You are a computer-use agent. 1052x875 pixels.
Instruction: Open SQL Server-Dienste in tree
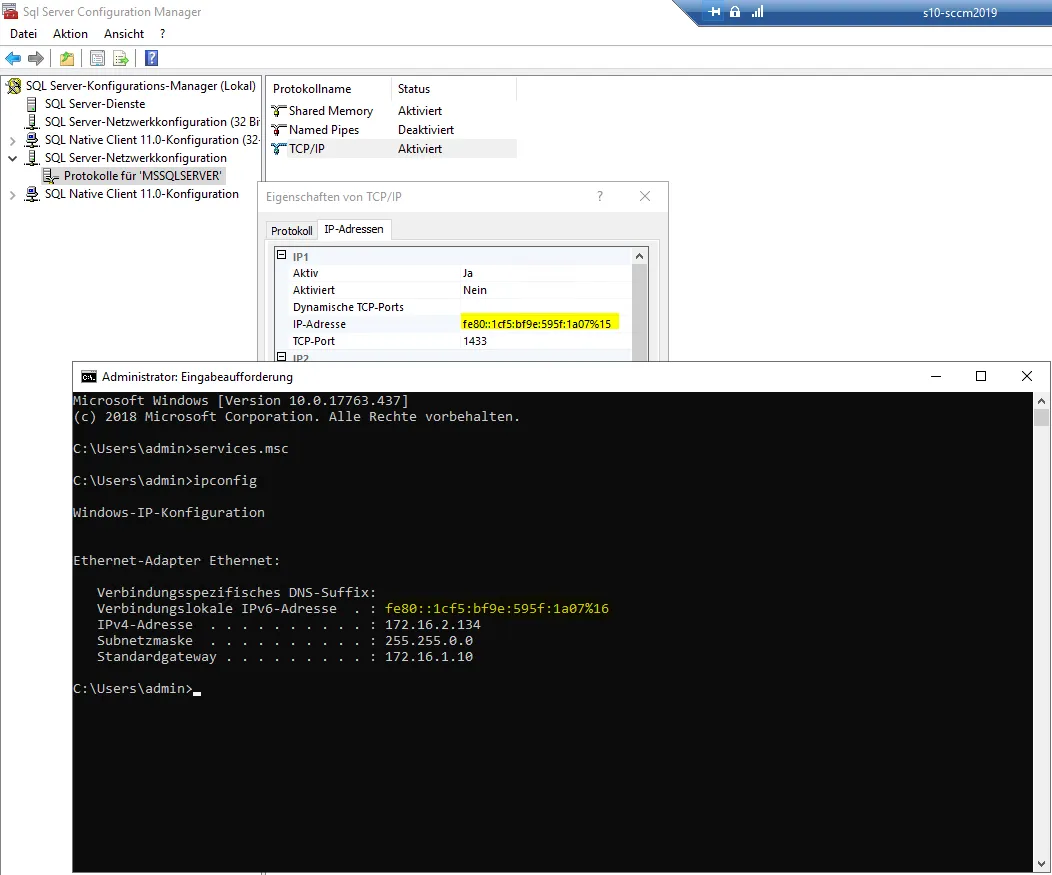pos(94,104)
